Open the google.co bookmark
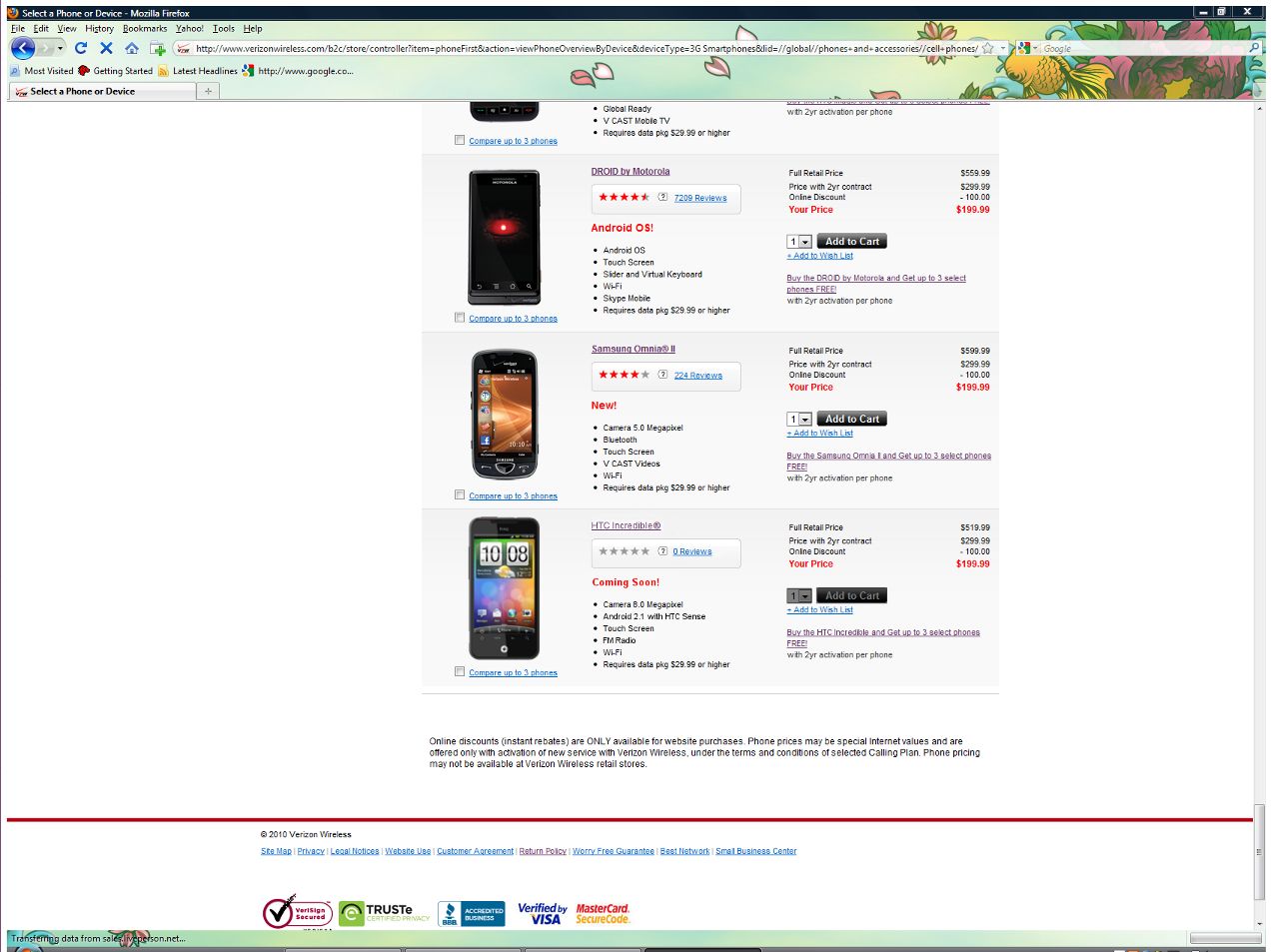Viewport: 1271px width, 952px height. click(298, 71)
